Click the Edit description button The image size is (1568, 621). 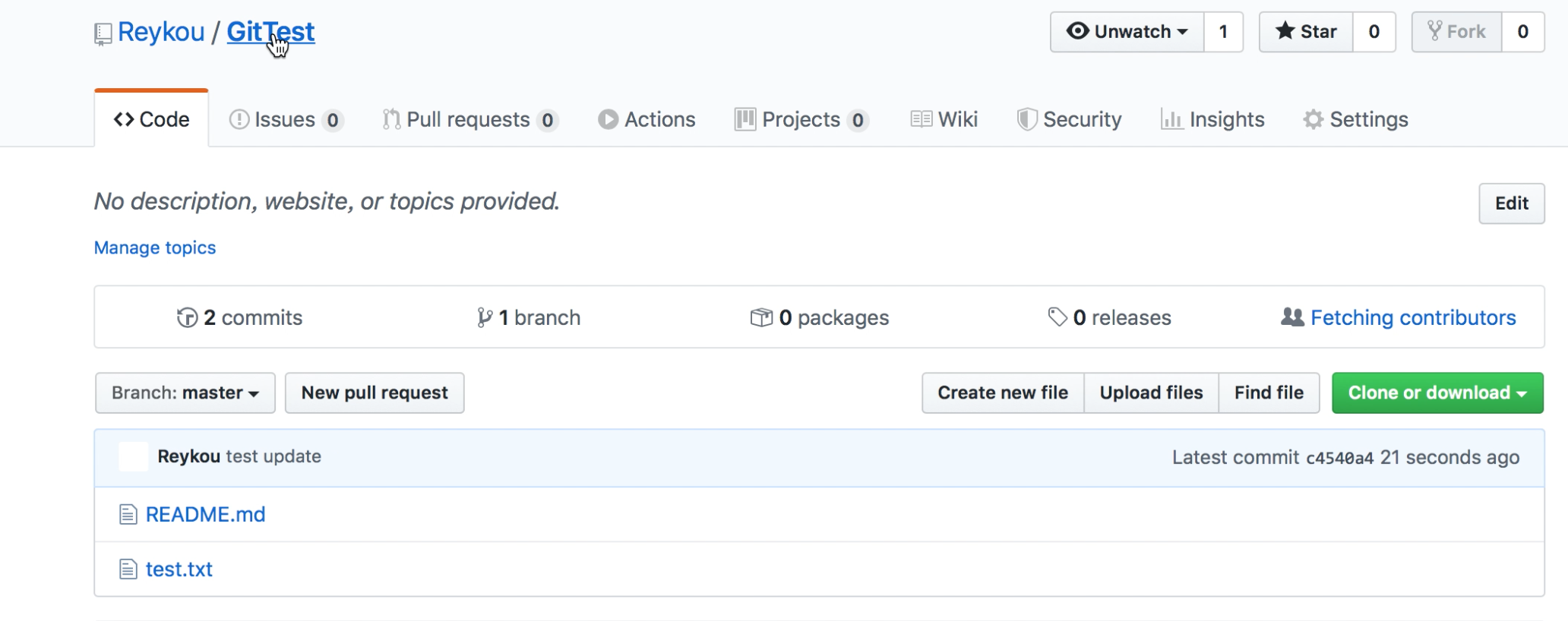pyautogui.click(x=1511, y=203)
